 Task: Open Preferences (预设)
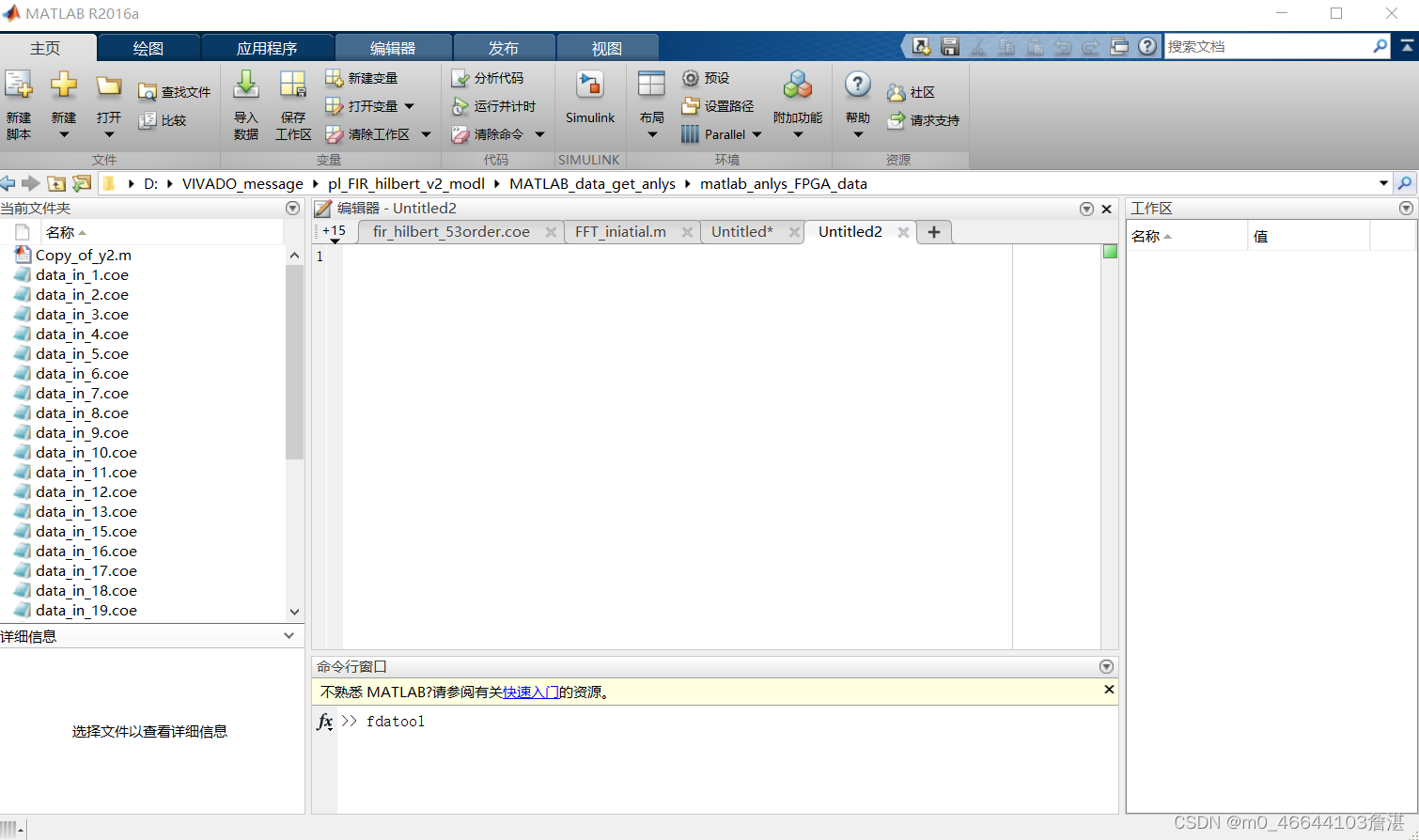[706, 78]
